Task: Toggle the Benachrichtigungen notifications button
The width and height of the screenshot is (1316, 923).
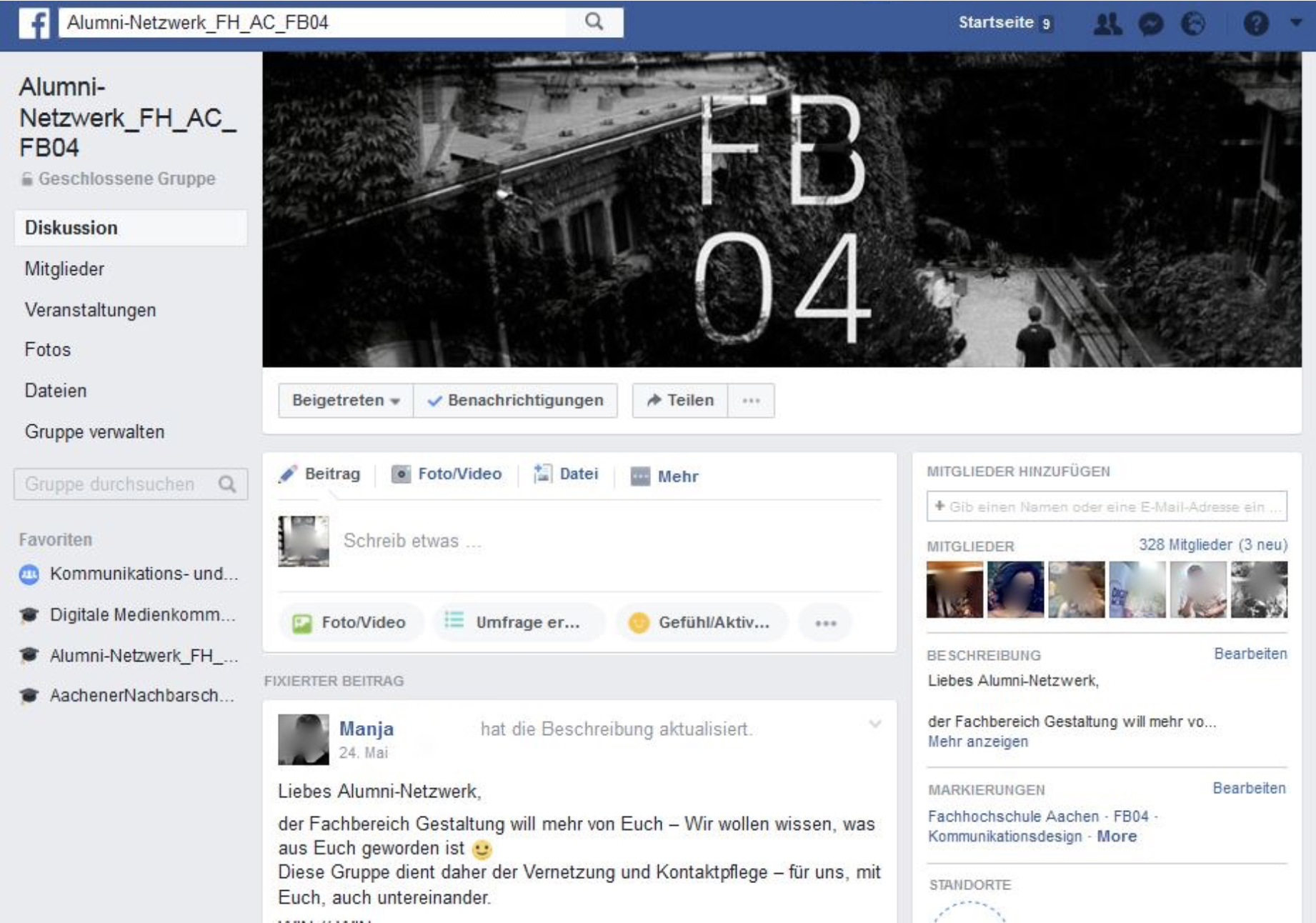Action: point(515,400)
